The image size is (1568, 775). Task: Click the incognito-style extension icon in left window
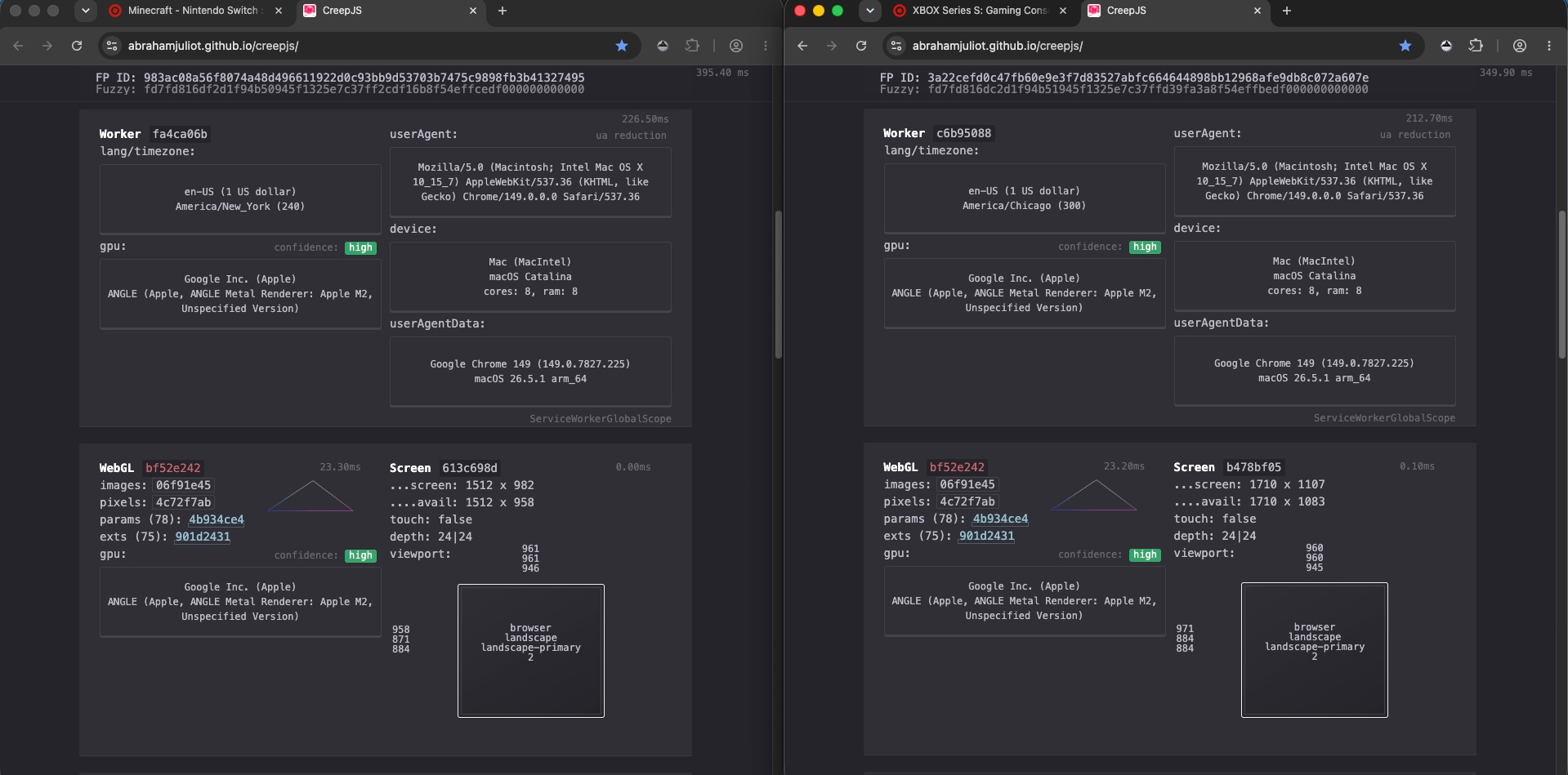[663, 46]
